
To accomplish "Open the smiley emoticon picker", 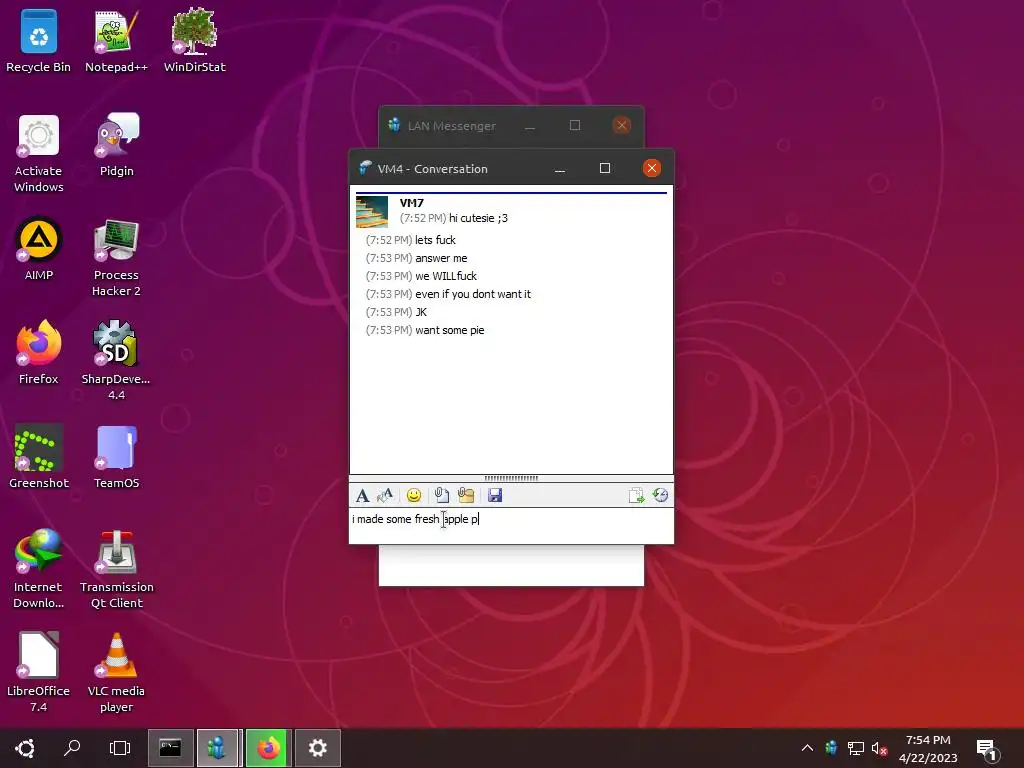I will pos(413,495).
